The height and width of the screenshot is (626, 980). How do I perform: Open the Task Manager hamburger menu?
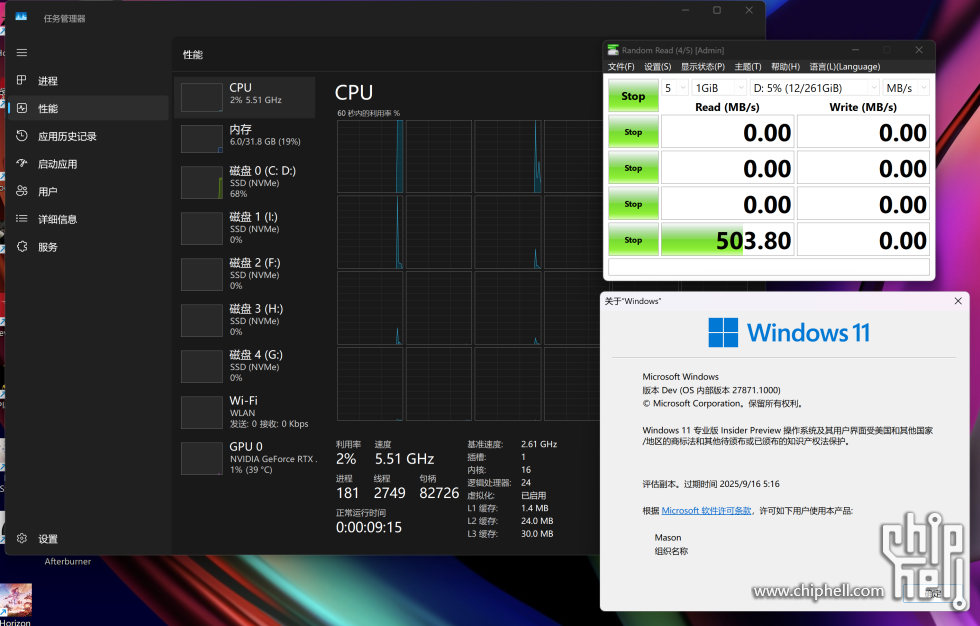coord(22,52)
